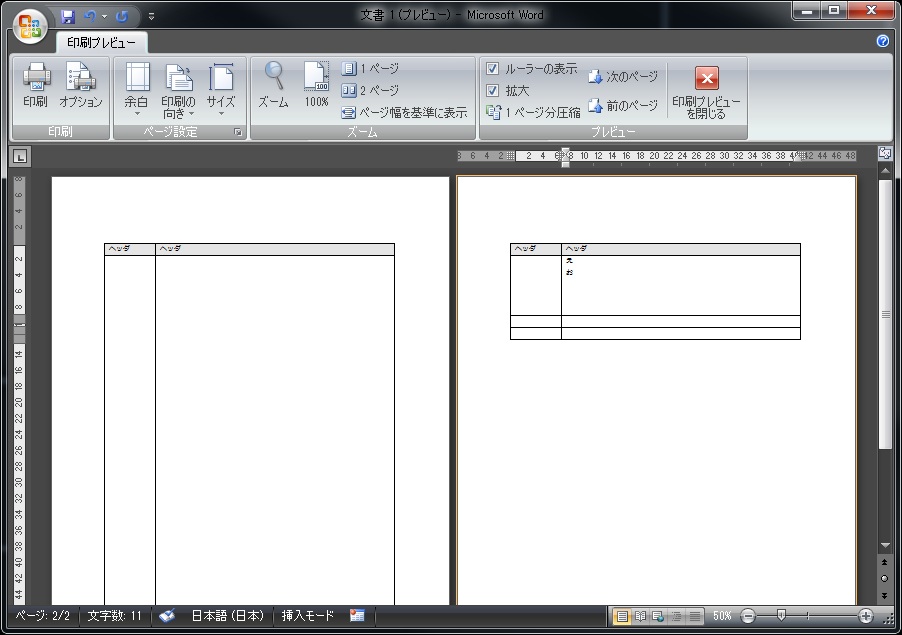The width and height of the screenshot is (902, 635).
Task: Open Word help question mark icon
Action: pos(882,41)
